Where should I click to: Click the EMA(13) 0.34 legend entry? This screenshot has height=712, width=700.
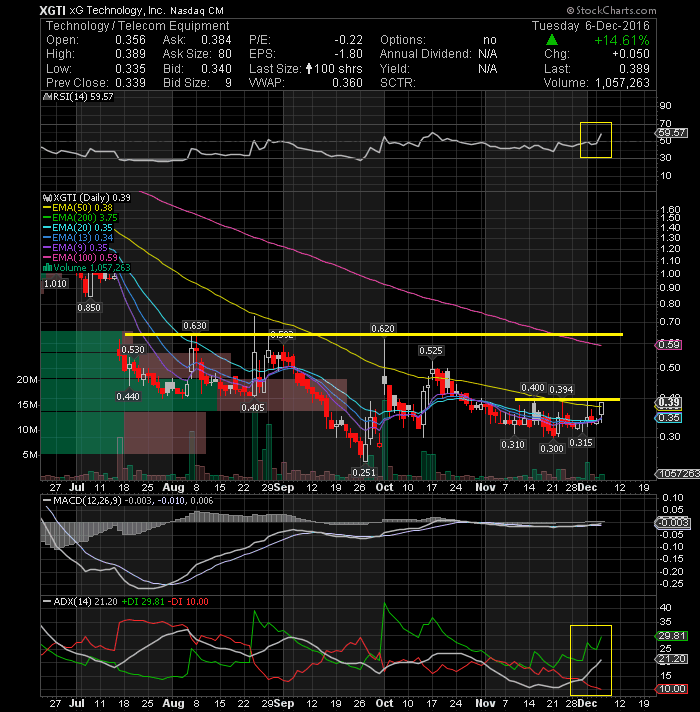tap(83, 237)
